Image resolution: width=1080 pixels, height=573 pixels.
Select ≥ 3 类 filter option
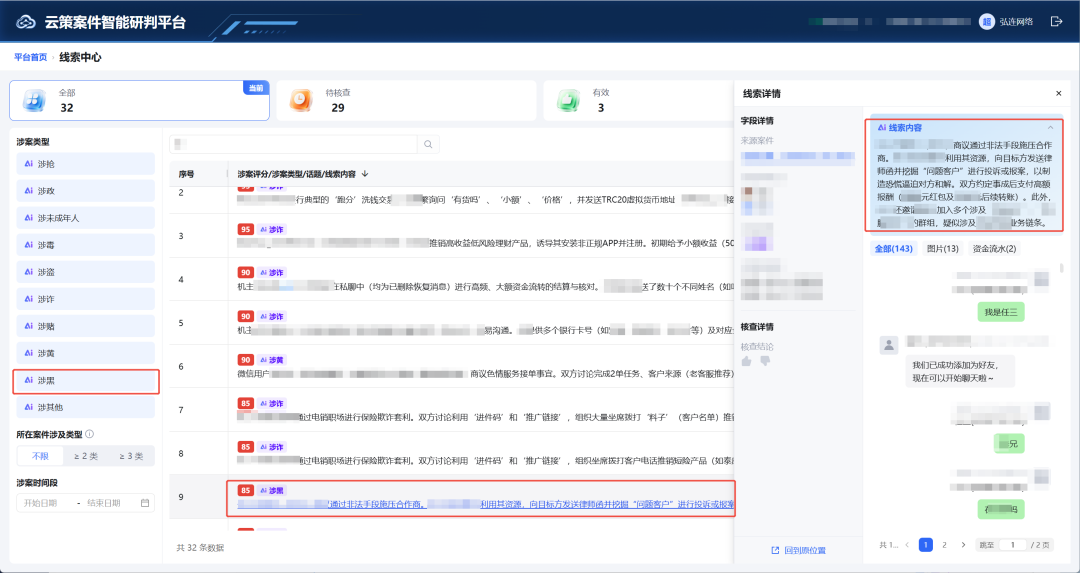(132, 456)
